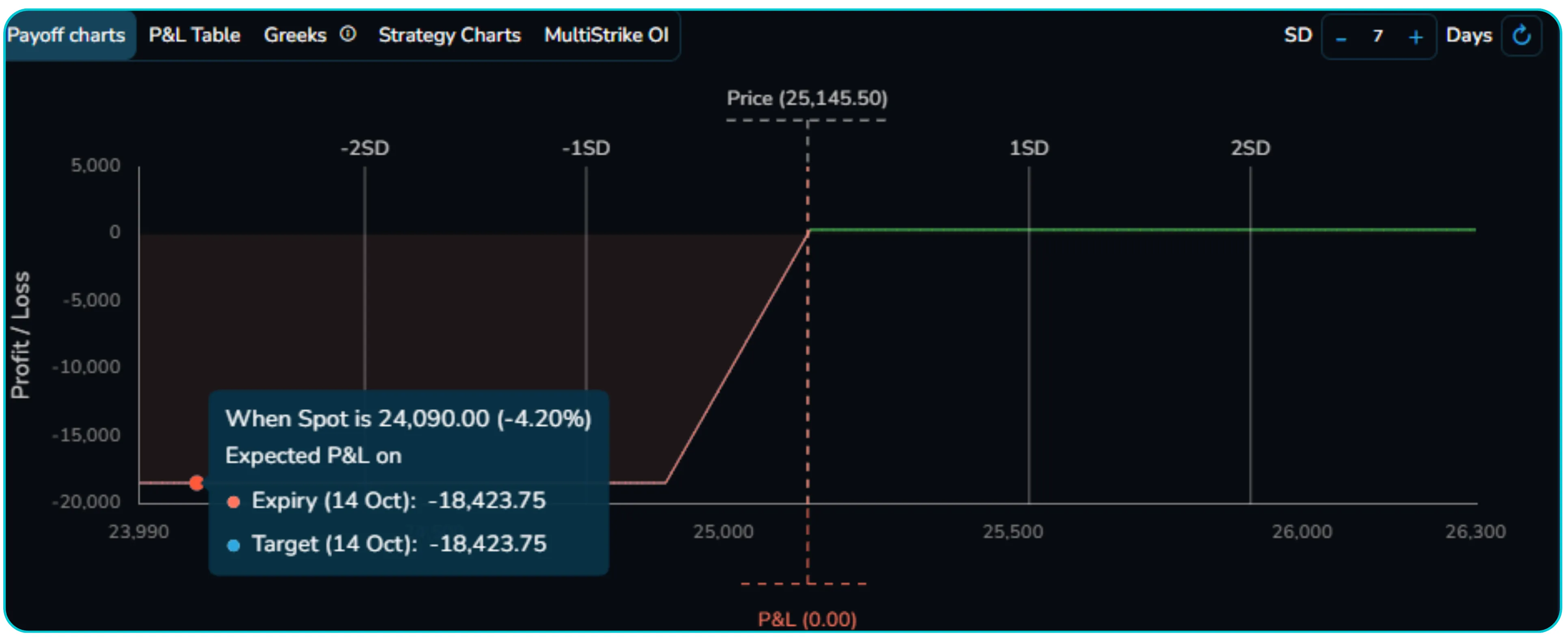Screen dimensions: 1568x637
Task: Open the Payoff charts tab
Action: click(66, 35)
